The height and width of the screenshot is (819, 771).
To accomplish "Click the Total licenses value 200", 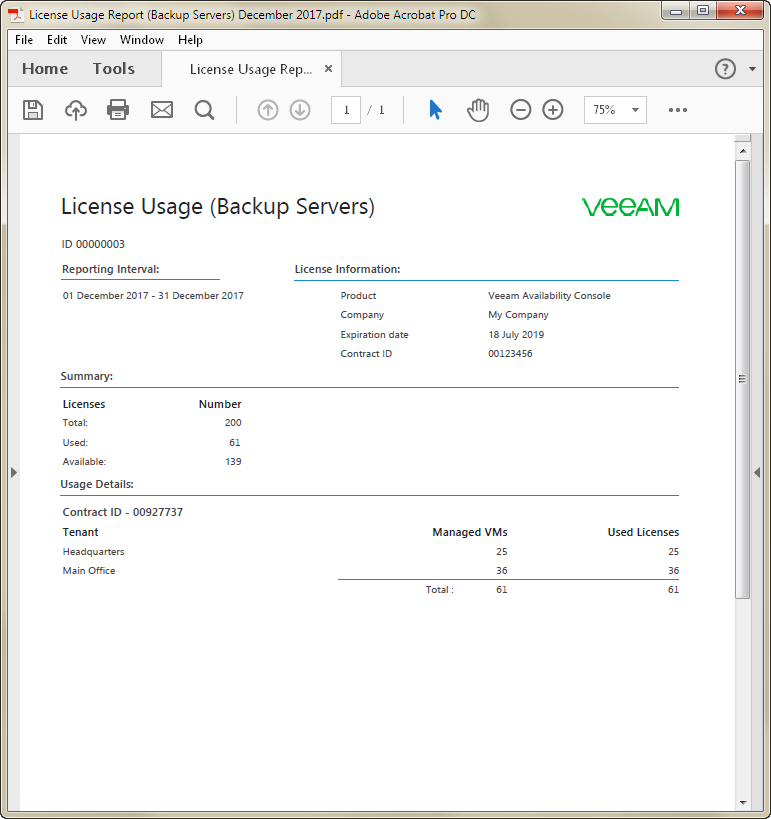I will pyautogui.click(x=233, y=423).
